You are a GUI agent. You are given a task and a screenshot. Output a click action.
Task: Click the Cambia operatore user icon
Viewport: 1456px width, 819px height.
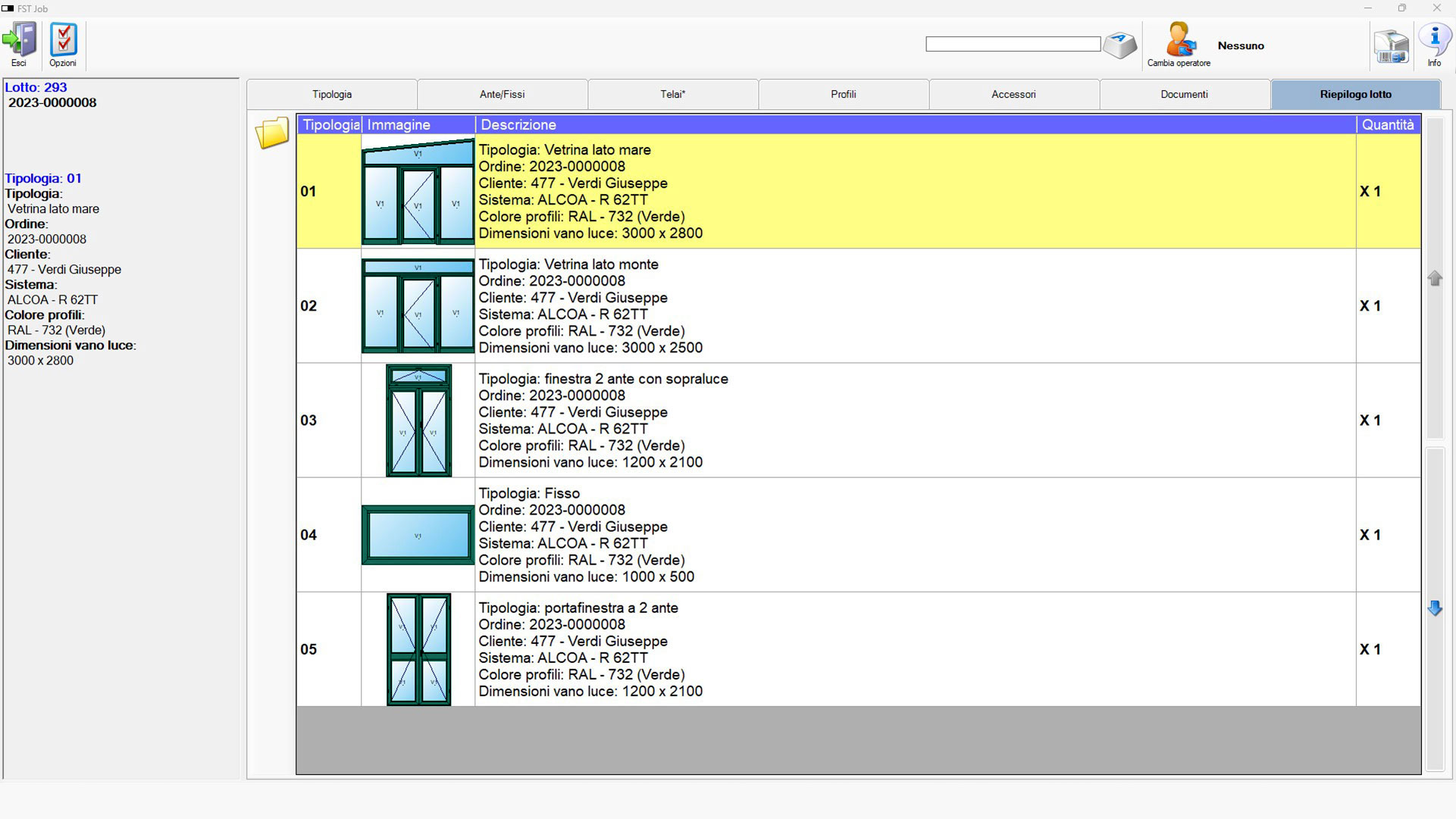click(x=1179, y=41)
